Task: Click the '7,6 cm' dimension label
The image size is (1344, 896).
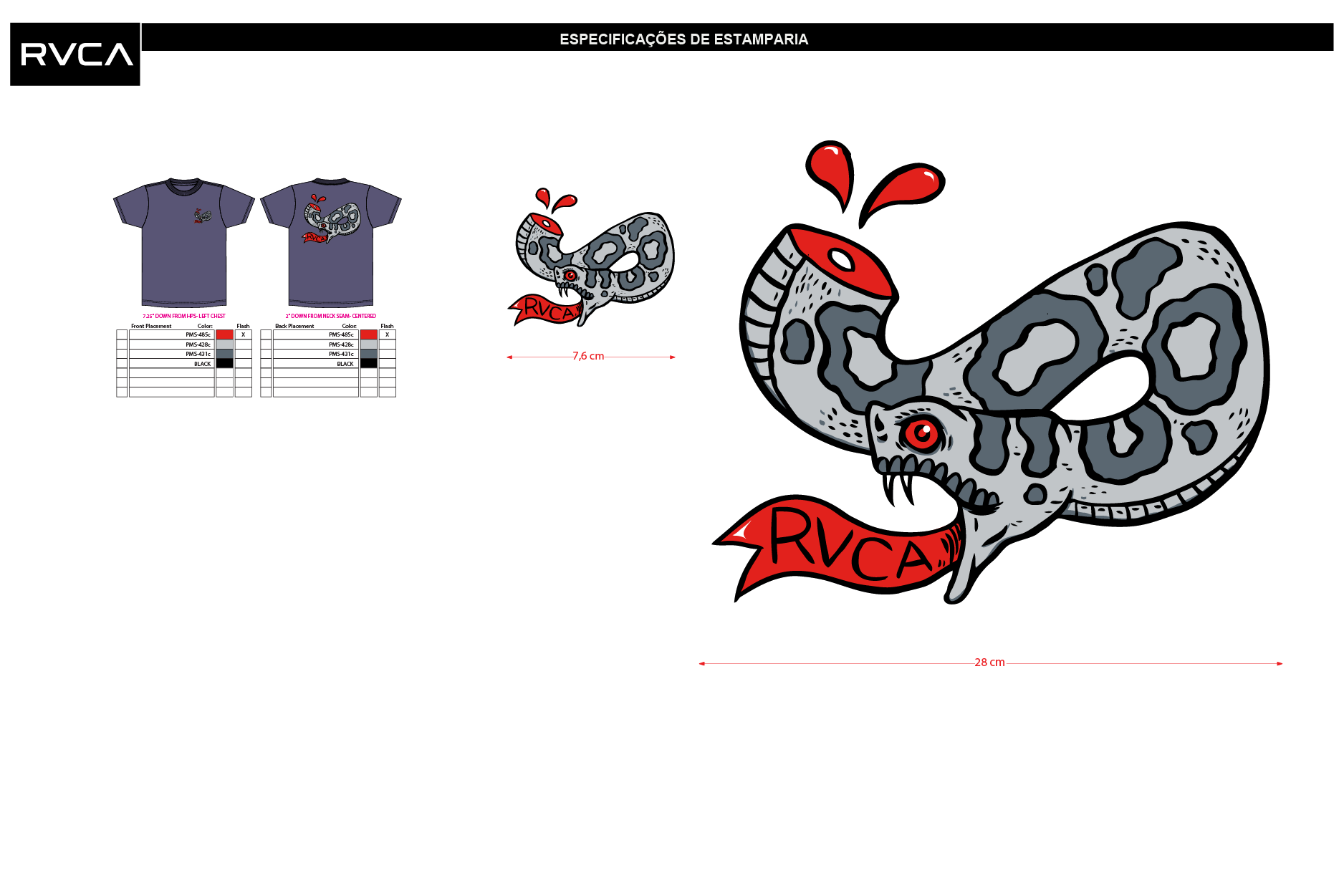Action: click(x=588, y=356)
